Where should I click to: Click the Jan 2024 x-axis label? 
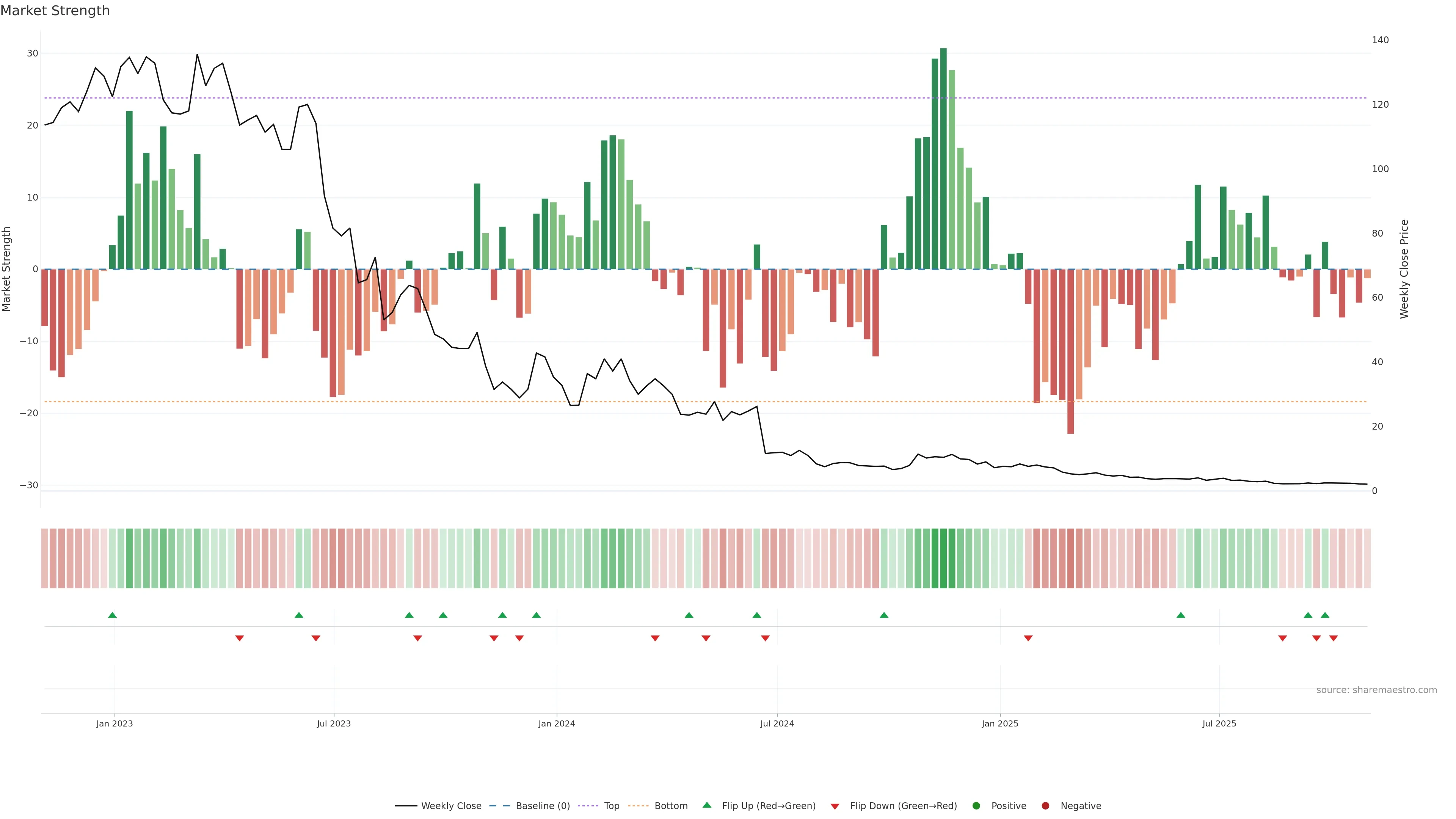click(556, 723)
